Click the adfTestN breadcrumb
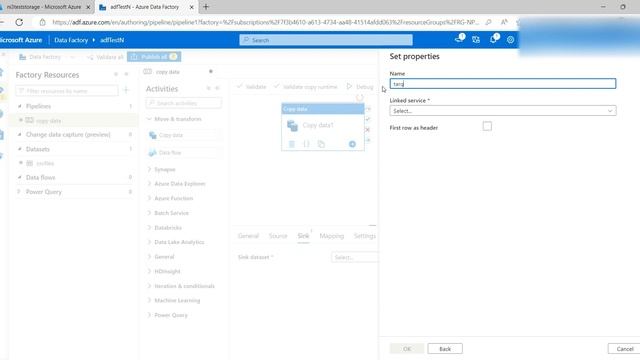 tap(112, 40)
